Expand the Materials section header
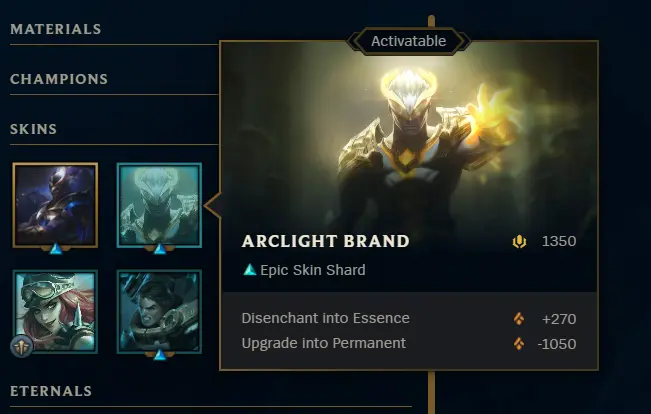 pos(56,29)
